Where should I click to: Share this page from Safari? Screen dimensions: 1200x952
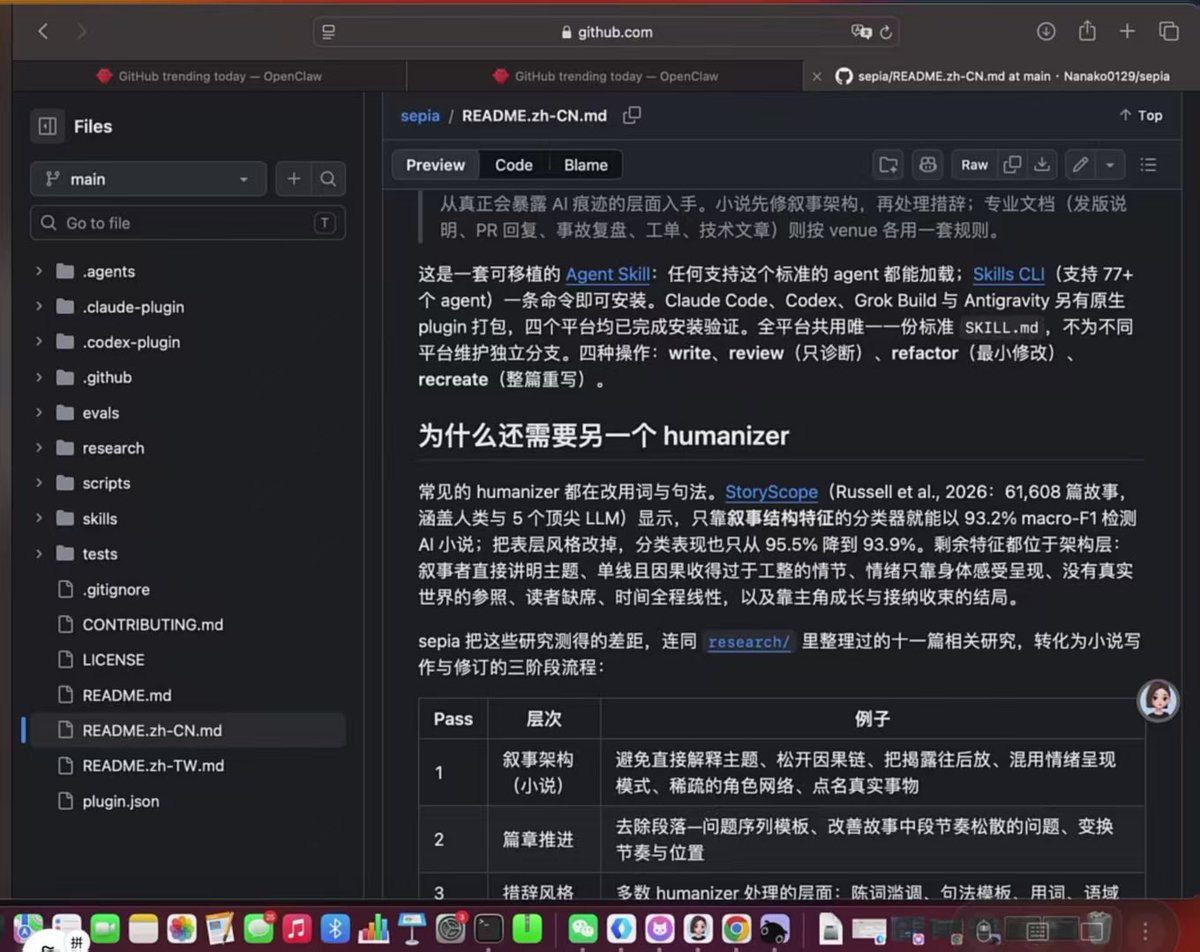tap(1087, 32)
